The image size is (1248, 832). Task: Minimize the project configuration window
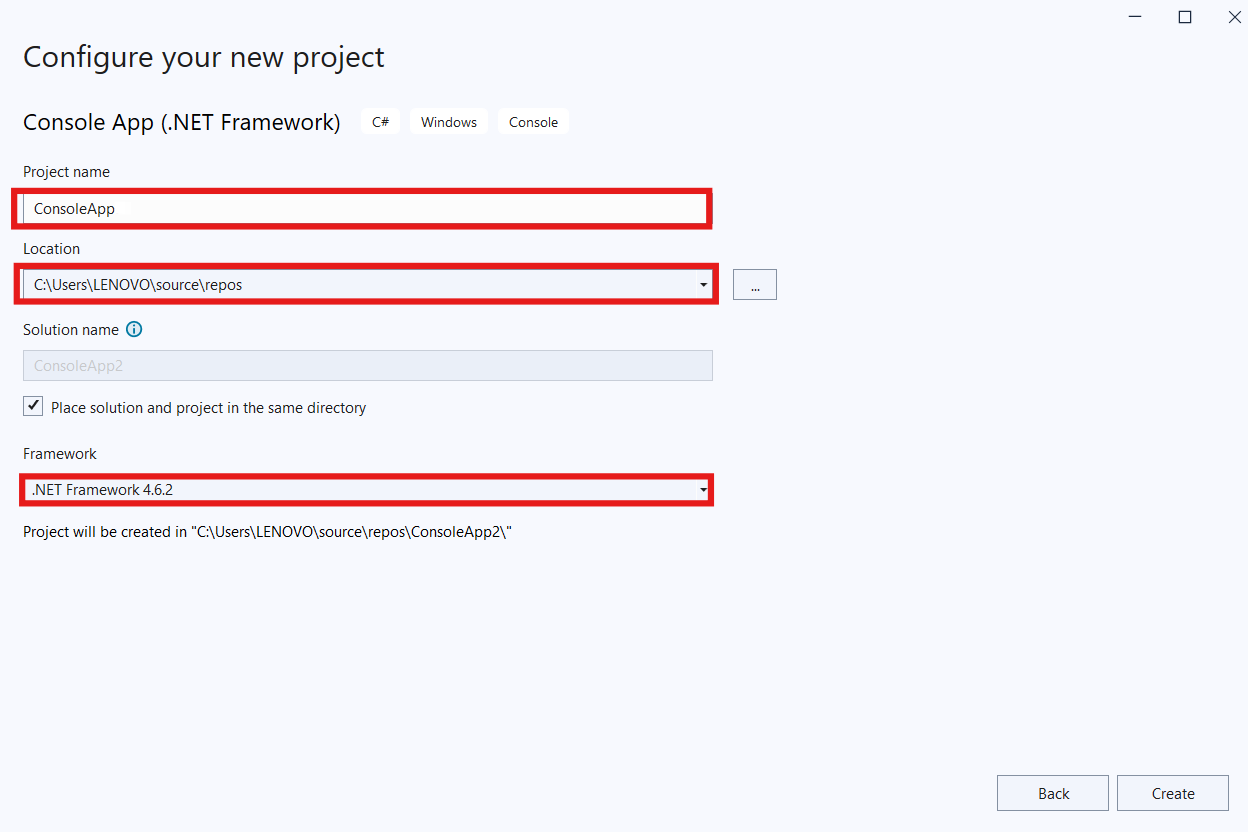[x=1135, y=17]
